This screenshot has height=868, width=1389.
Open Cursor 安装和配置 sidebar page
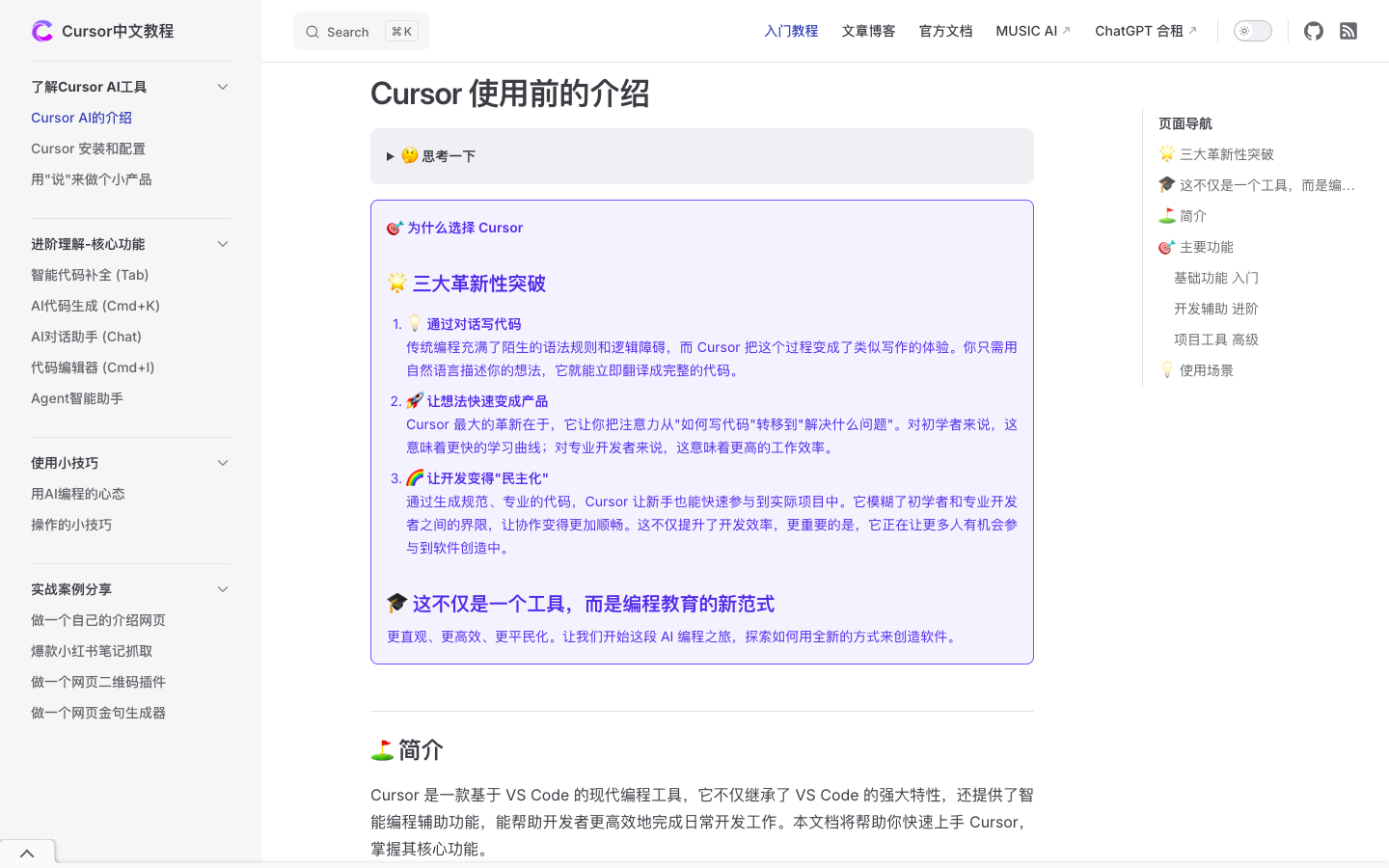coord(88,149)
